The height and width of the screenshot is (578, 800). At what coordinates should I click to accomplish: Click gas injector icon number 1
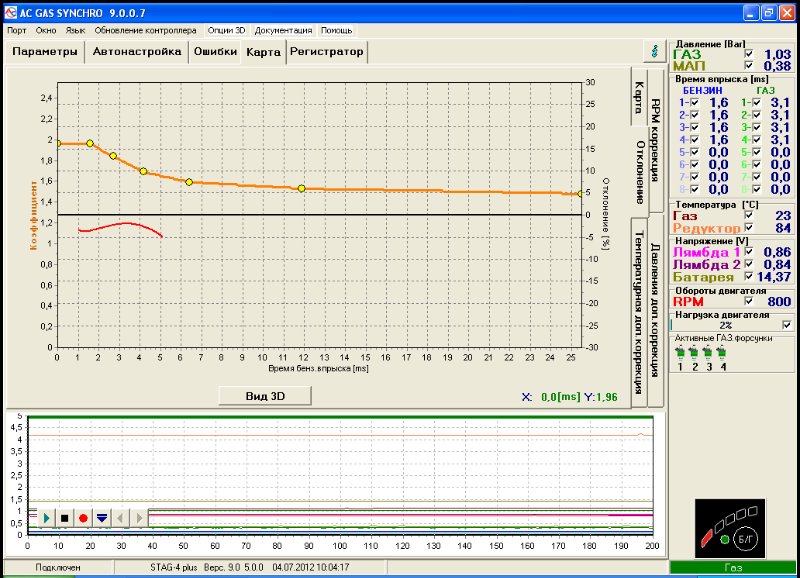click(x=681, y=352)
